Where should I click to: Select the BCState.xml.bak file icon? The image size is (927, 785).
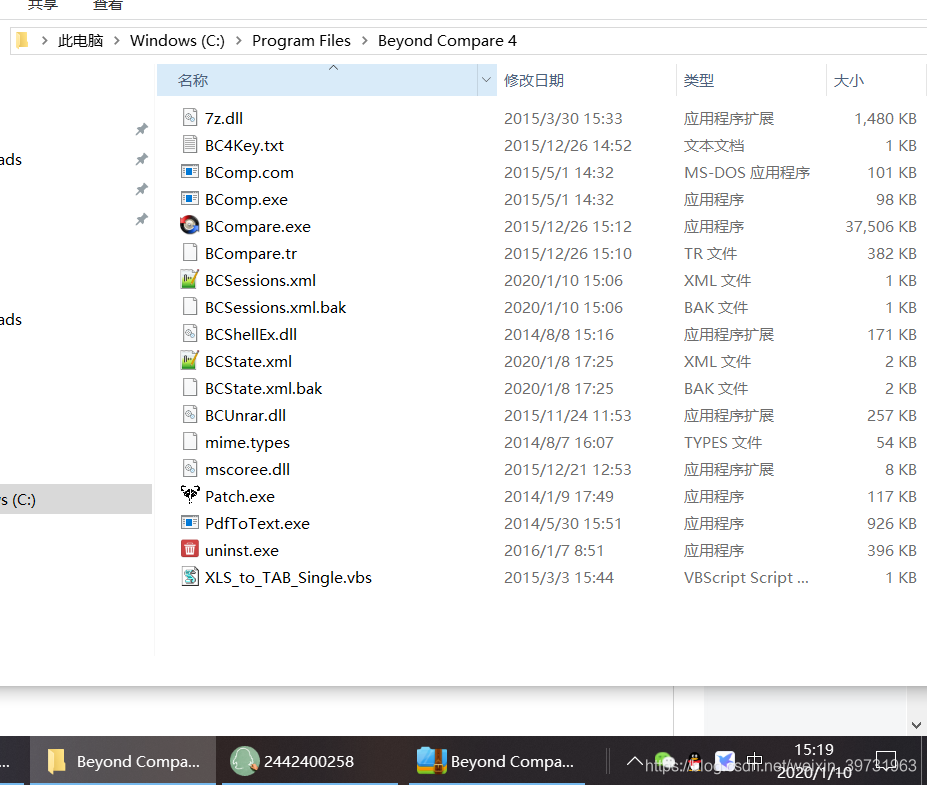click(x=190, y=387)
